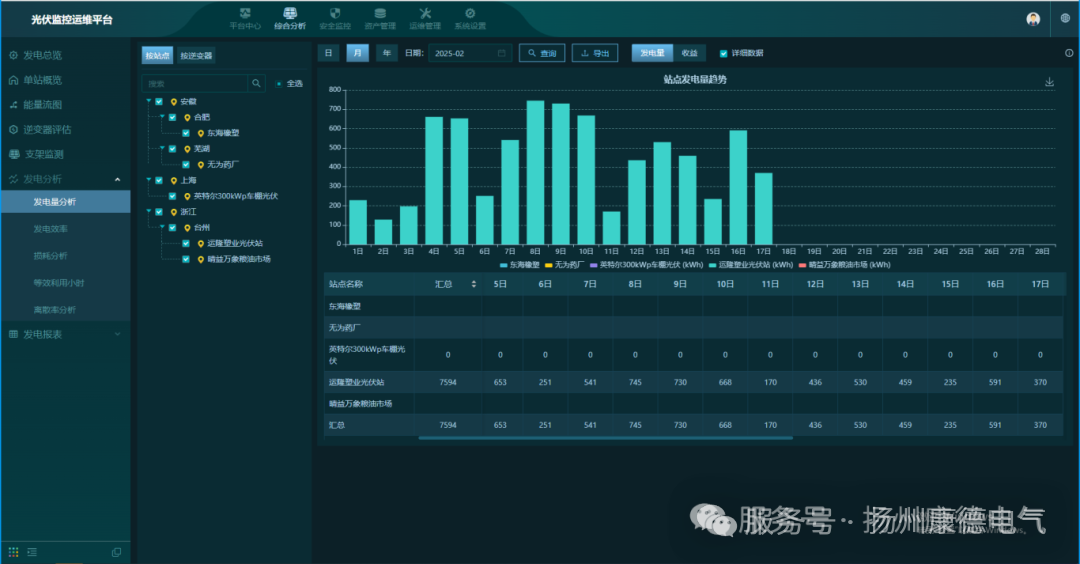The height and width of the screenshot is (564, 1080).
Task: Click the search magnifier in station tree
Action: (x=256, y=84)
